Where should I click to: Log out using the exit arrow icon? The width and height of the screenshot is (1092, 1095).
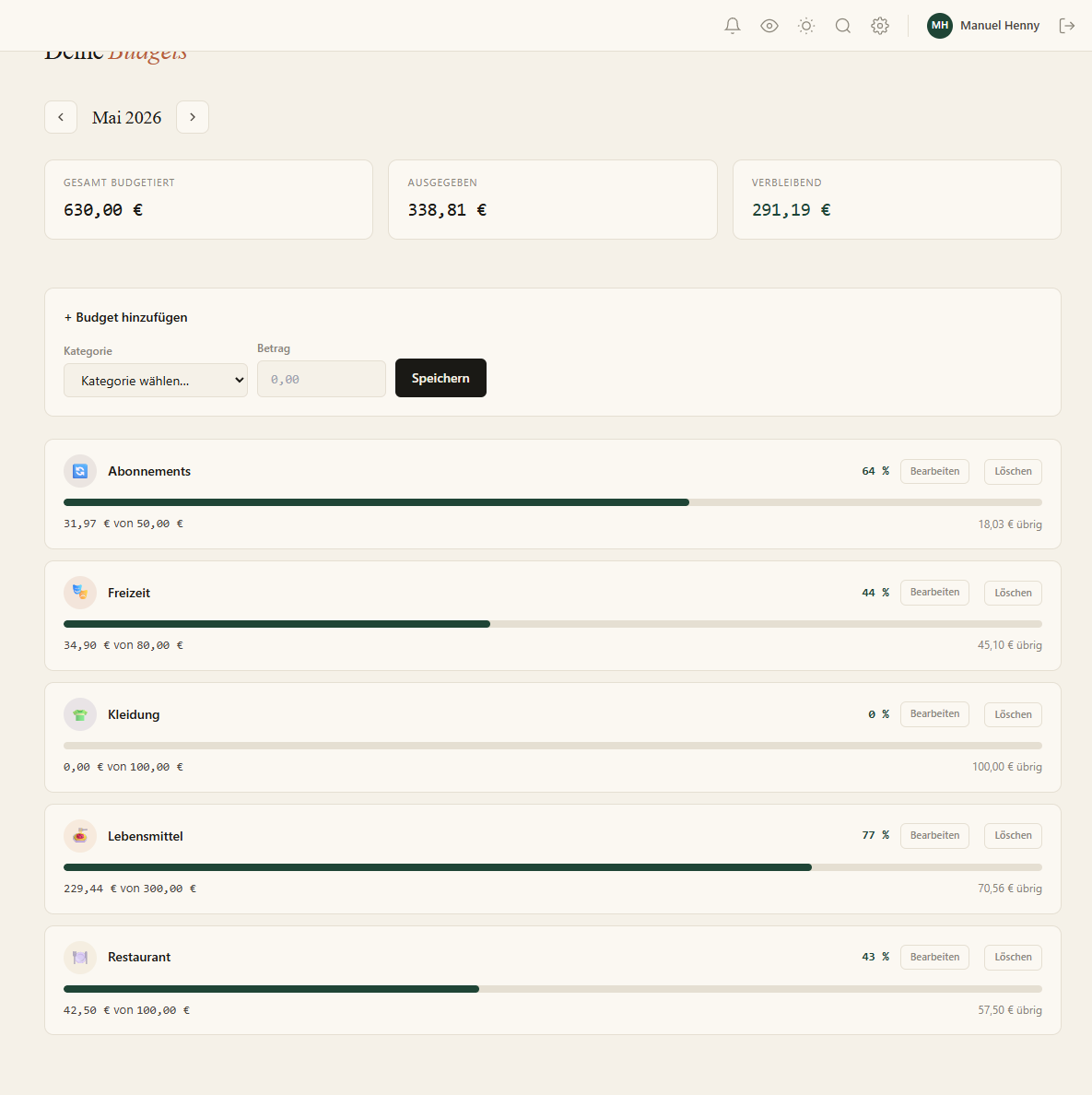[x=1066, y=26]
